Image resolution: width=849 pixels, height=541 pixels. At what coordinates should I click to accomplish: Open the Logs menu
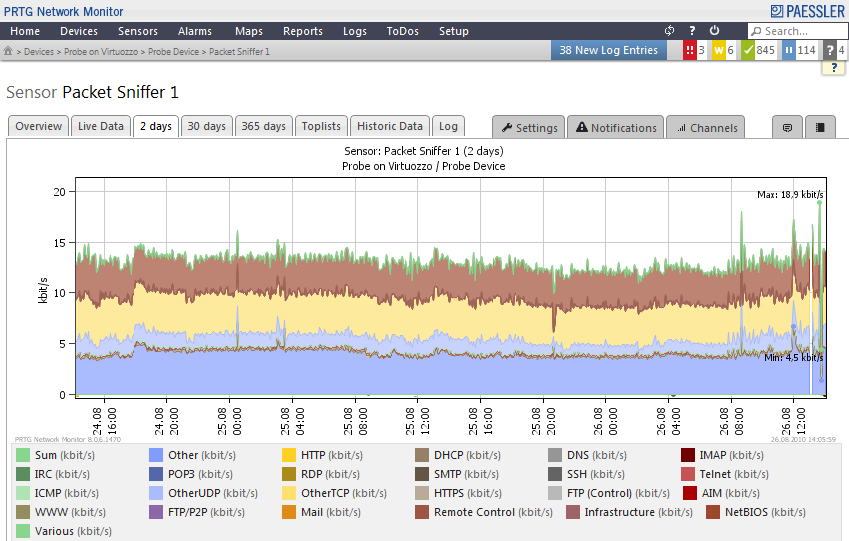[355, 31]
